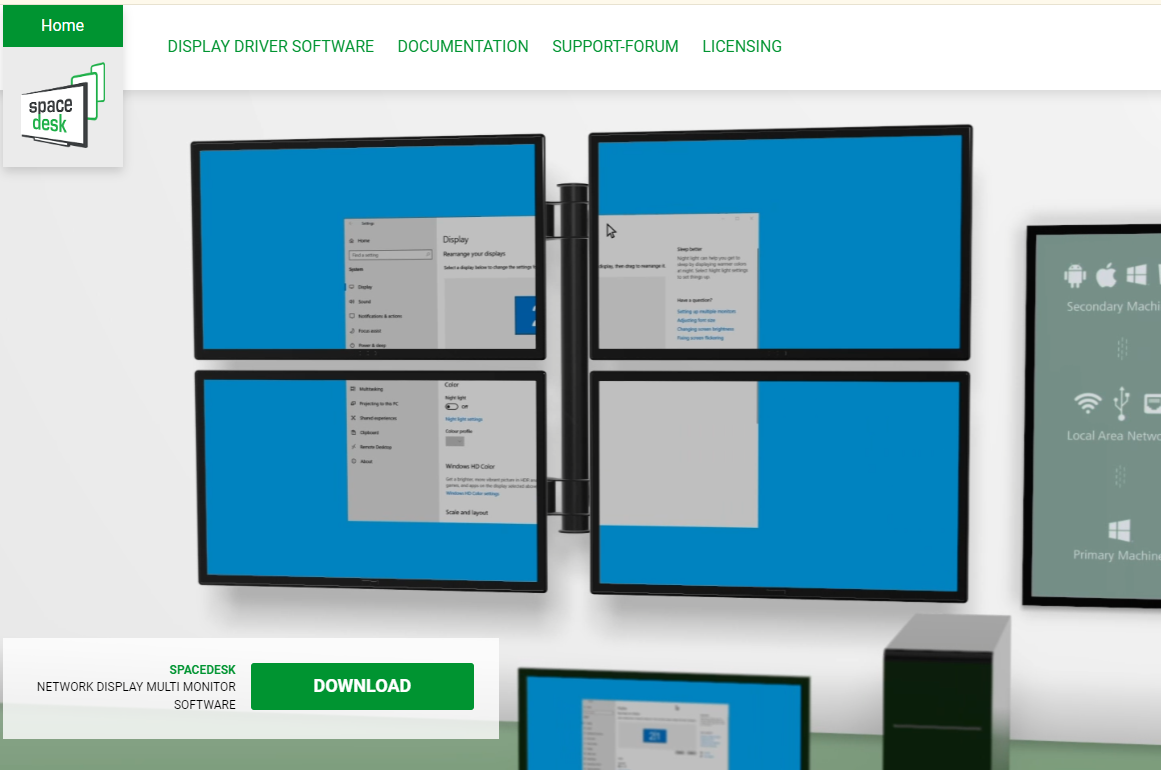Click 'Display' heading in monitor image
The height and width of the screenshot is (770, 1161).
tap(455, 239)
